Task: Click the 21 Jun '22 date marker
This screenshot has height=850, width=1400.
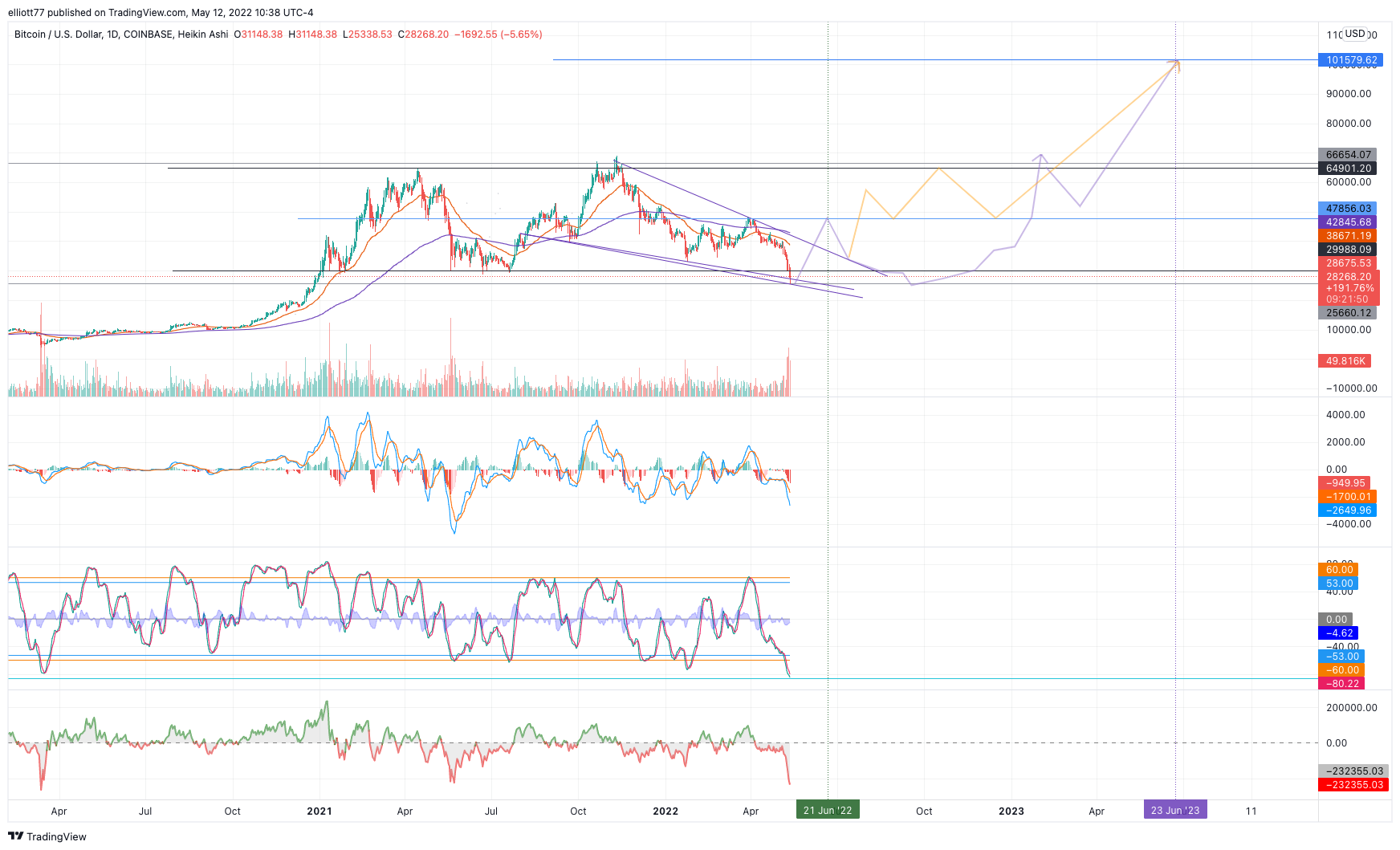Action: pyautogui.click(x=828, y=810)
